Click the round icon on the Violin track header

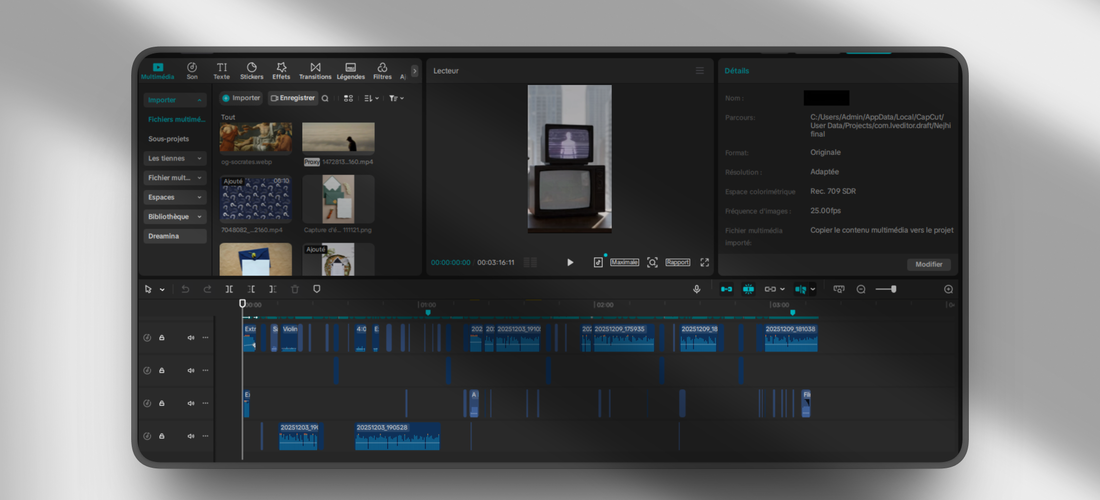[x=147, y=337]
